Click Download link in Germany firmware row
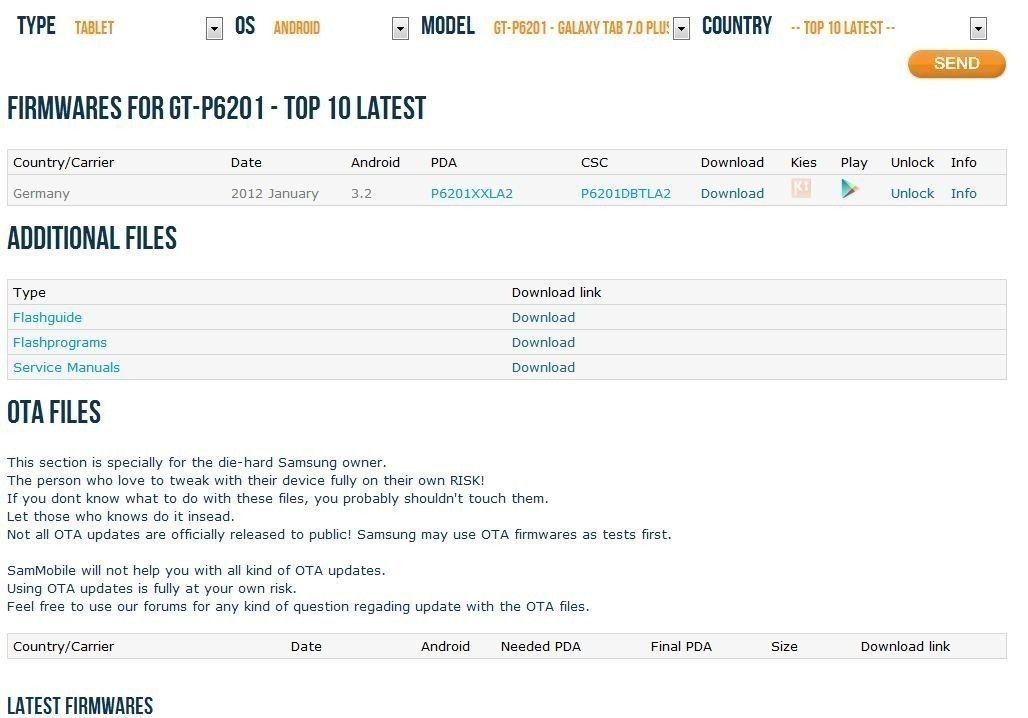The image size is (1028, 718). coord(732,193)
